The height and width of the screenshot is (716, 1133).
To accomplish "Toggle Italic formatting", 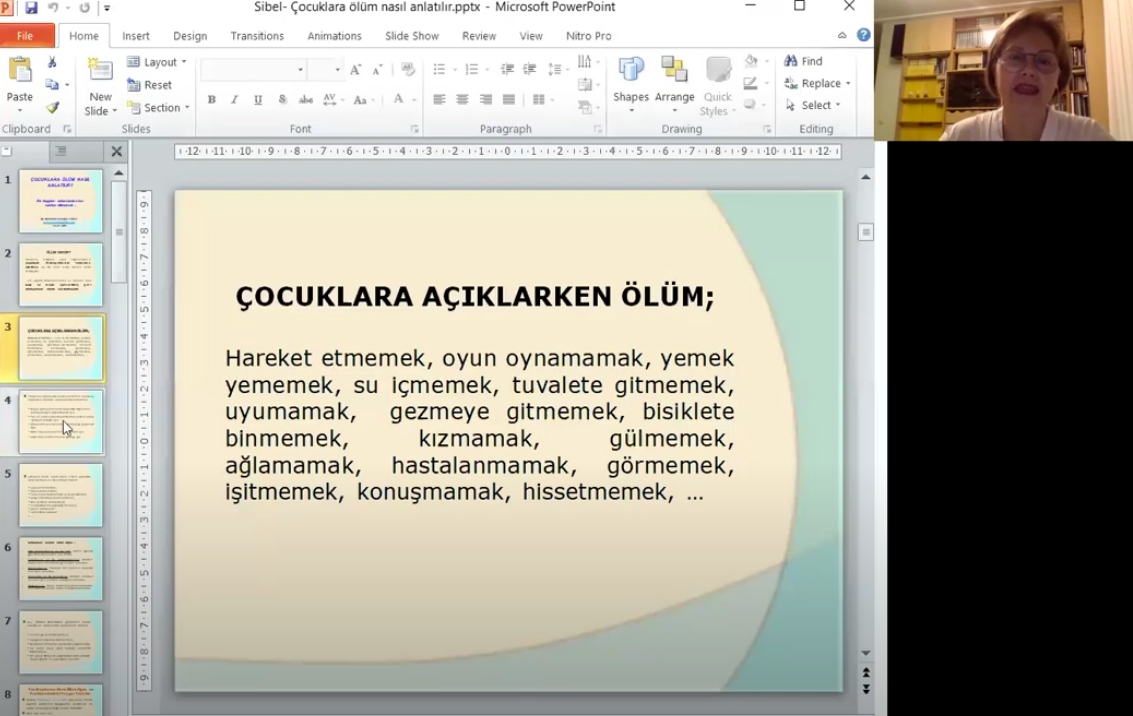I will pyautogui.click(x=234, y=100).
